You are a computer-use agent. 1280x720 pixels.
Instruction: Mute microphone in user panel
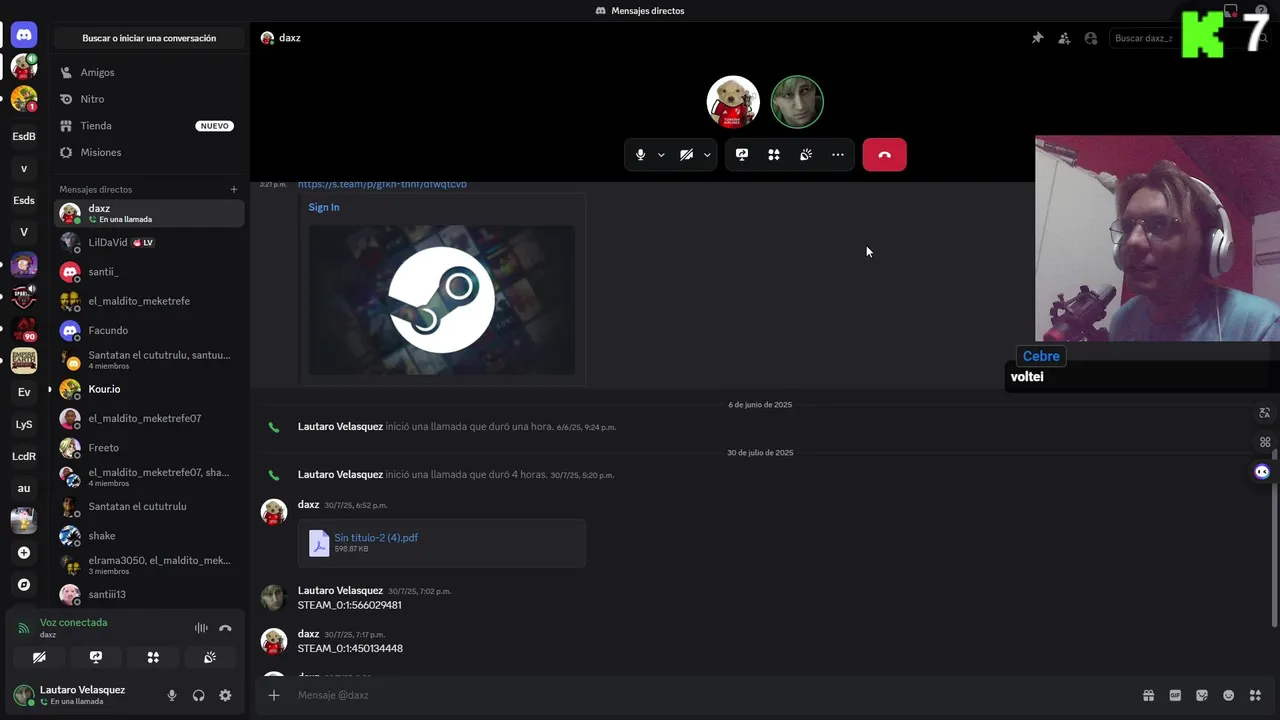pyautogui.click(x=172, y=695)
